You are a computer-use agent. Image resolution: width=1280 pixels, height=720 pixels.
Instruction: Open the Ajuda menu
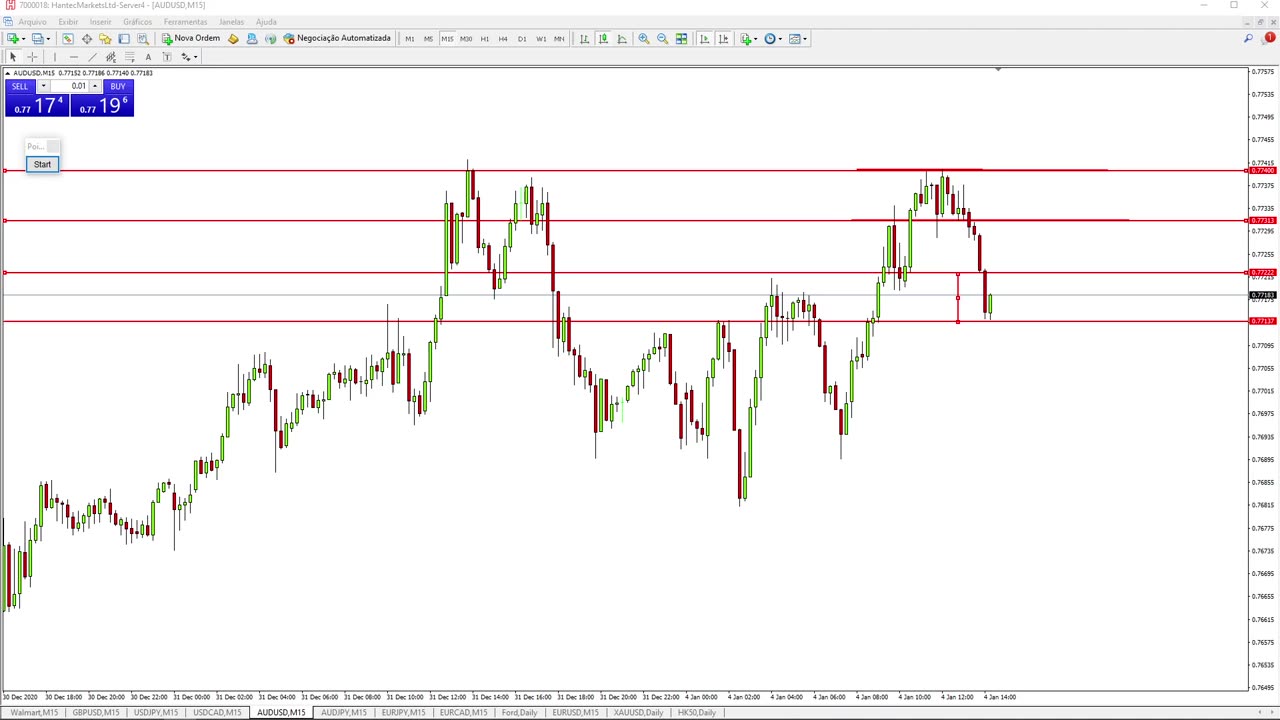[266, 21]
